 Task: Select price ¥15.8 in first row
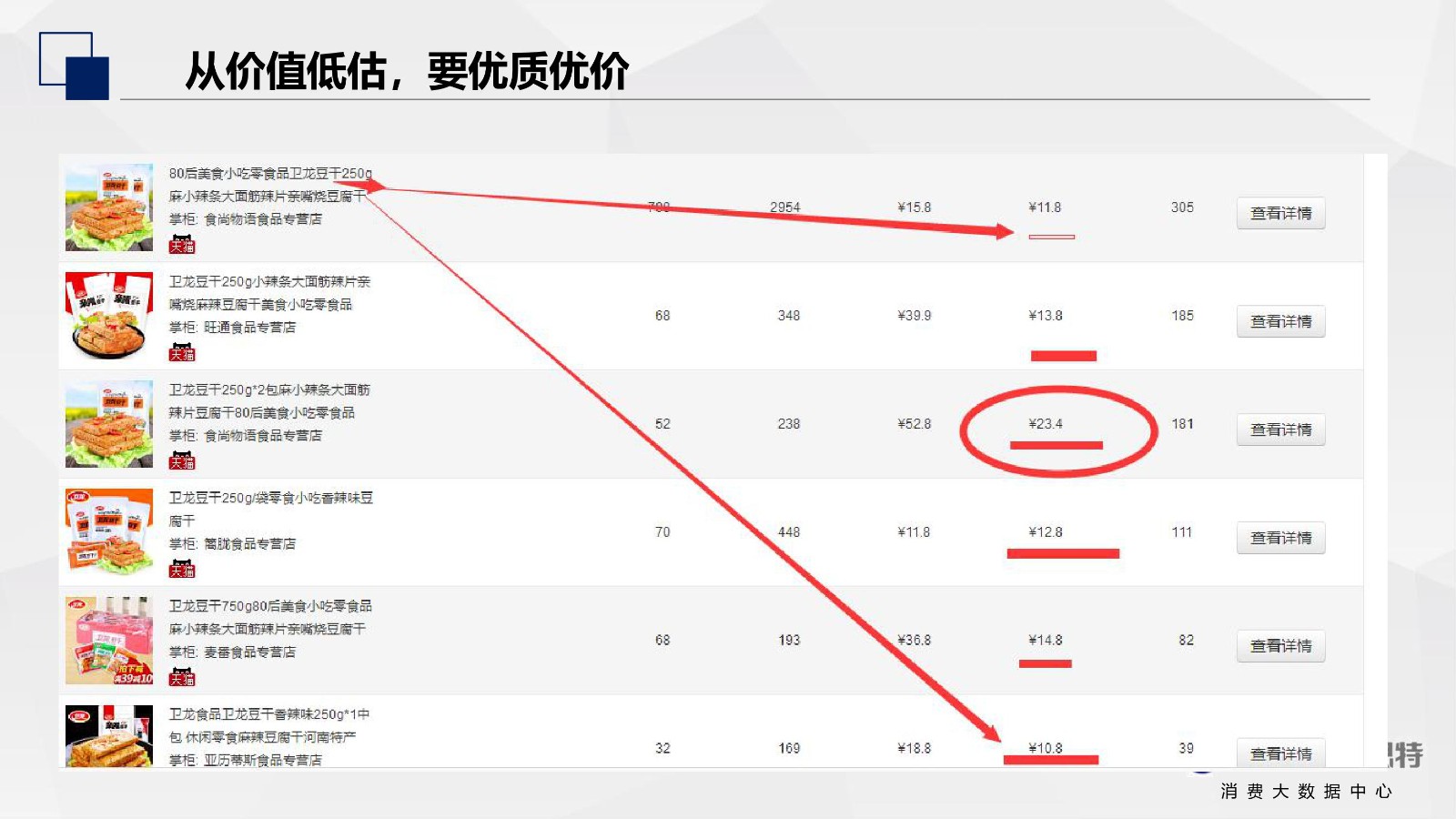point(915,207)
